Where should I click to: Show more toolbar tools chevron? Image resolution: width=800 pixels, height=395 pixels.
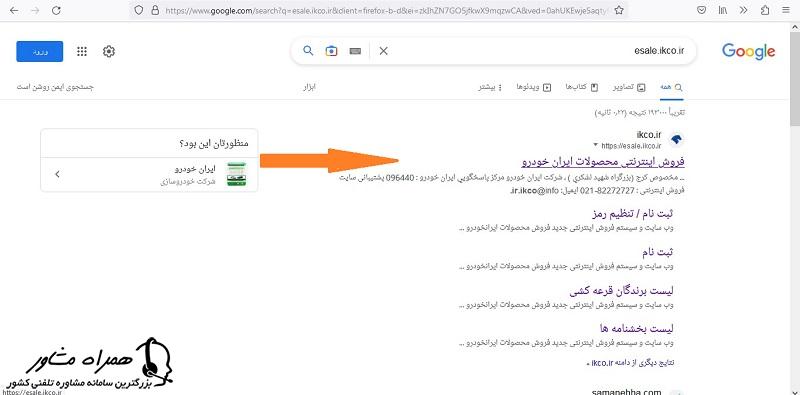click(x=744, y=10)
